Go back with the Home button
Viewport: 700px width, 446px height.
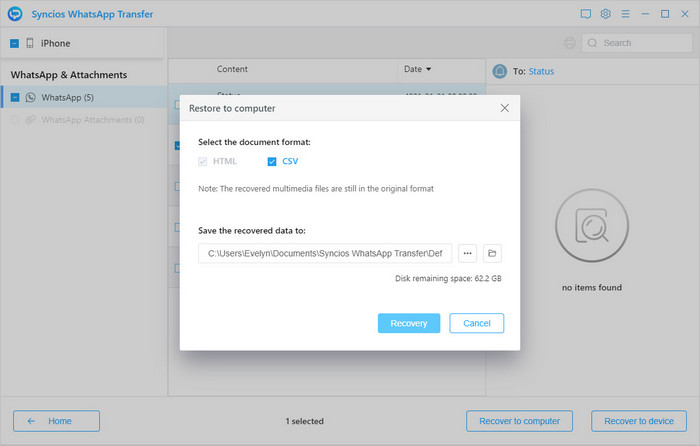coord(56,421)
